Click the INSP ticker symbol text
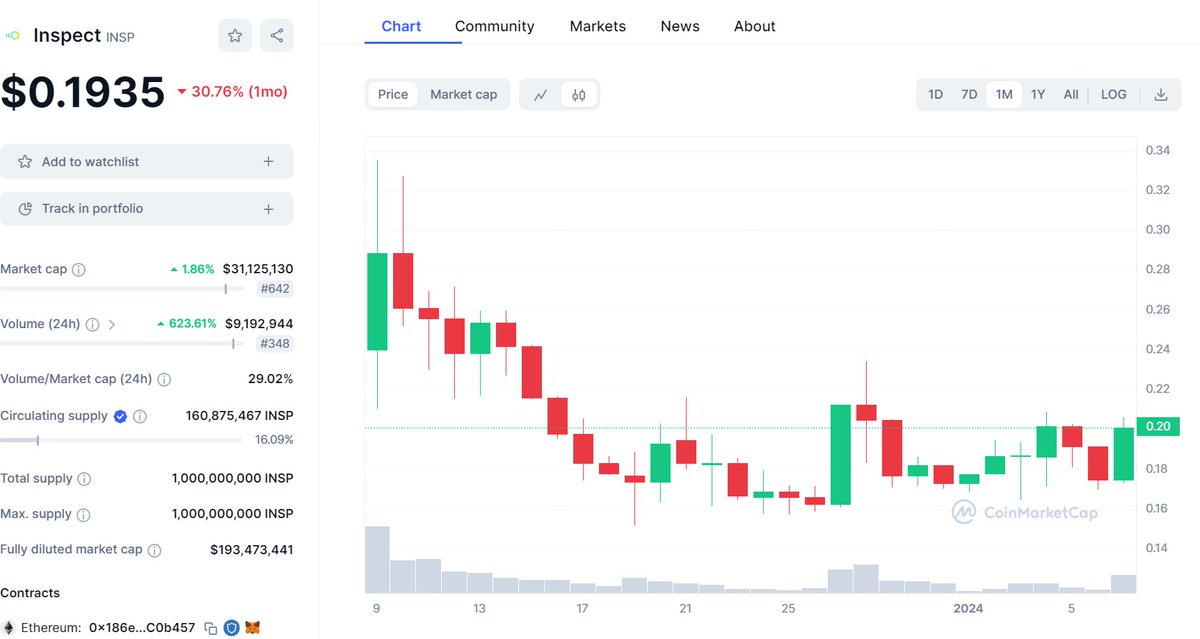Viewport: 1200px width, 639px height. 120,37
